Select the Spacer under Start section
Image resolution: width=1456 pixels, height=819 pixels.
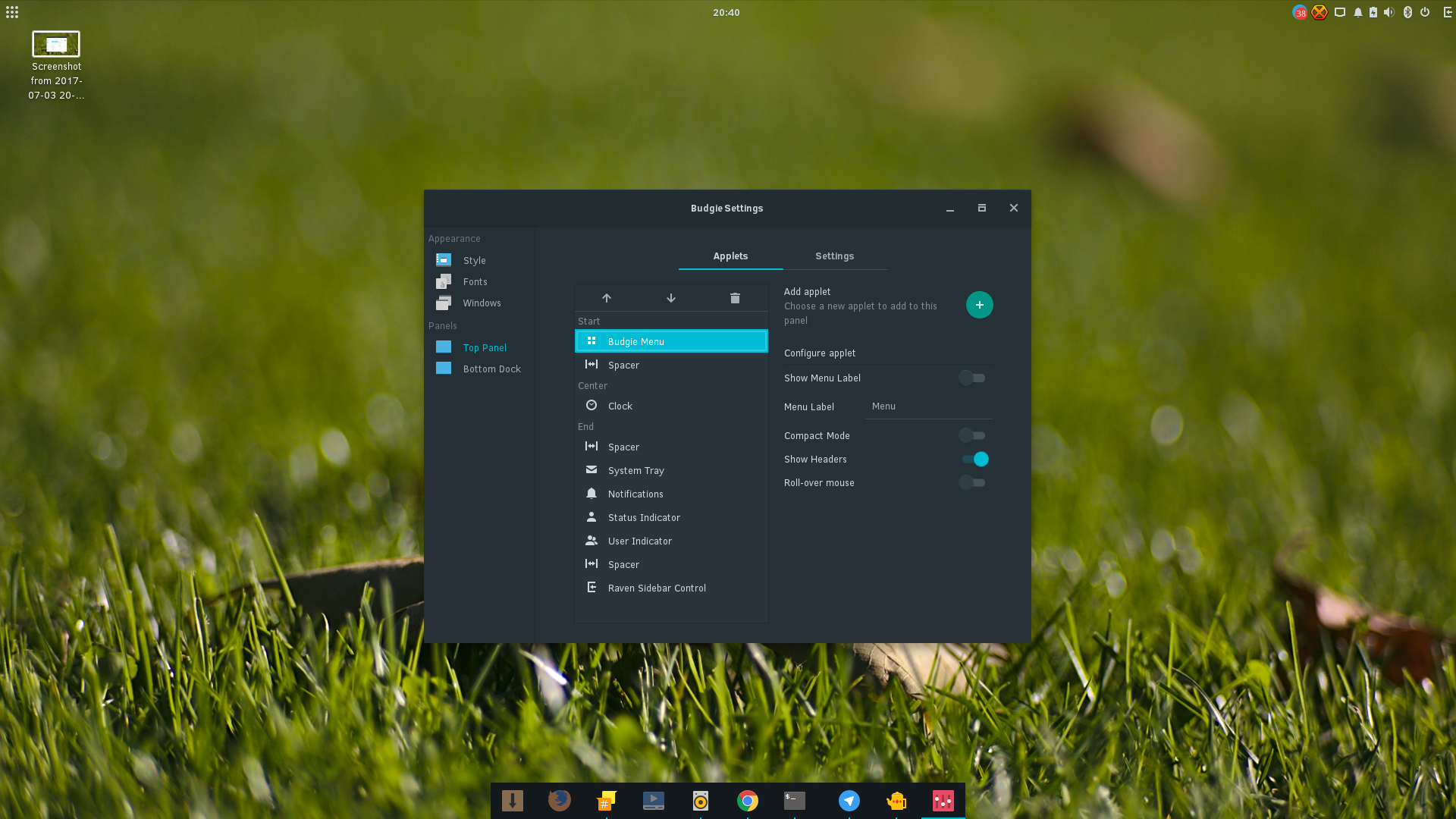(671, 365)
